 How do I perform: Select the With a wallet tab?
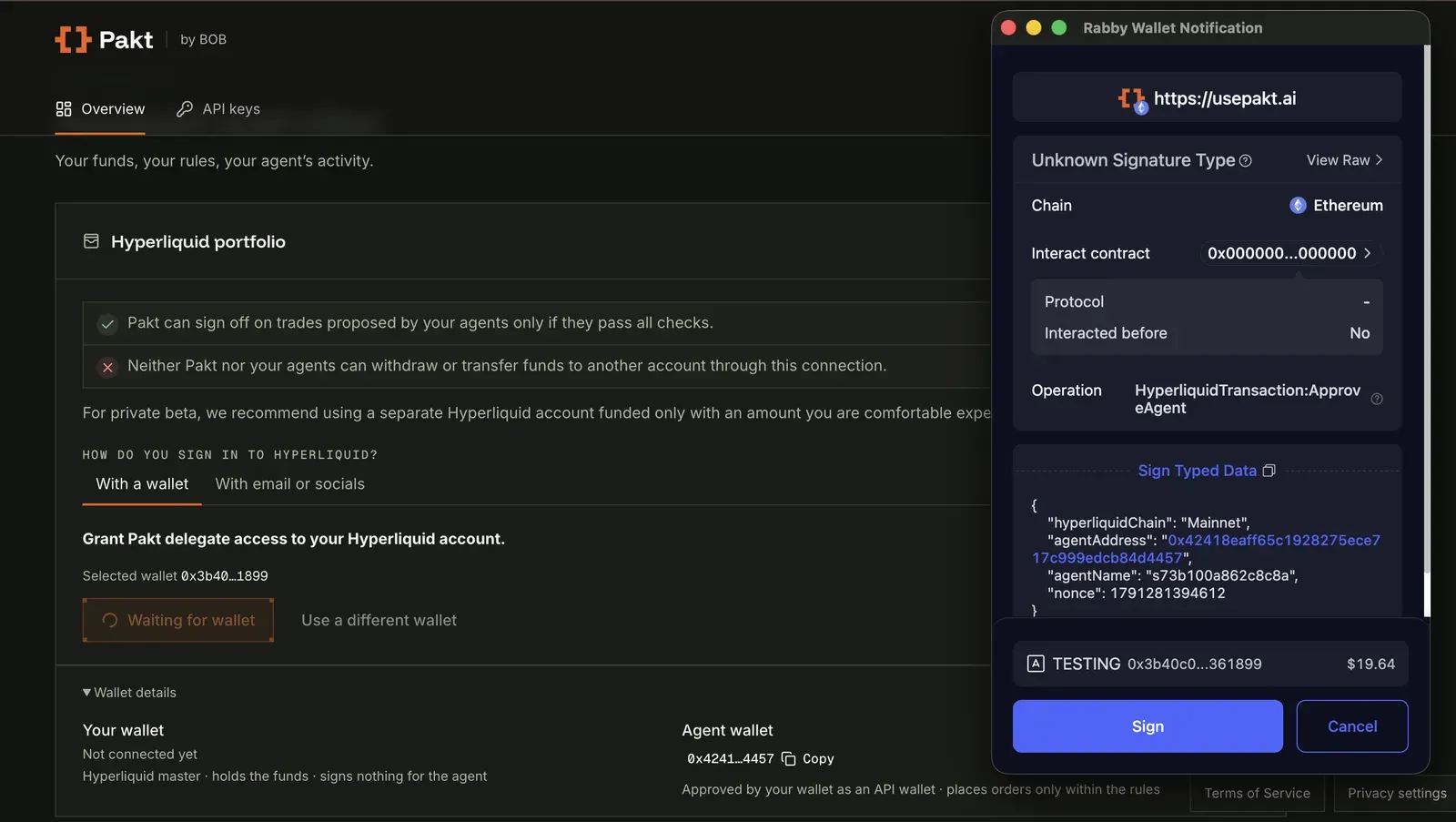[x=142, y=484]
